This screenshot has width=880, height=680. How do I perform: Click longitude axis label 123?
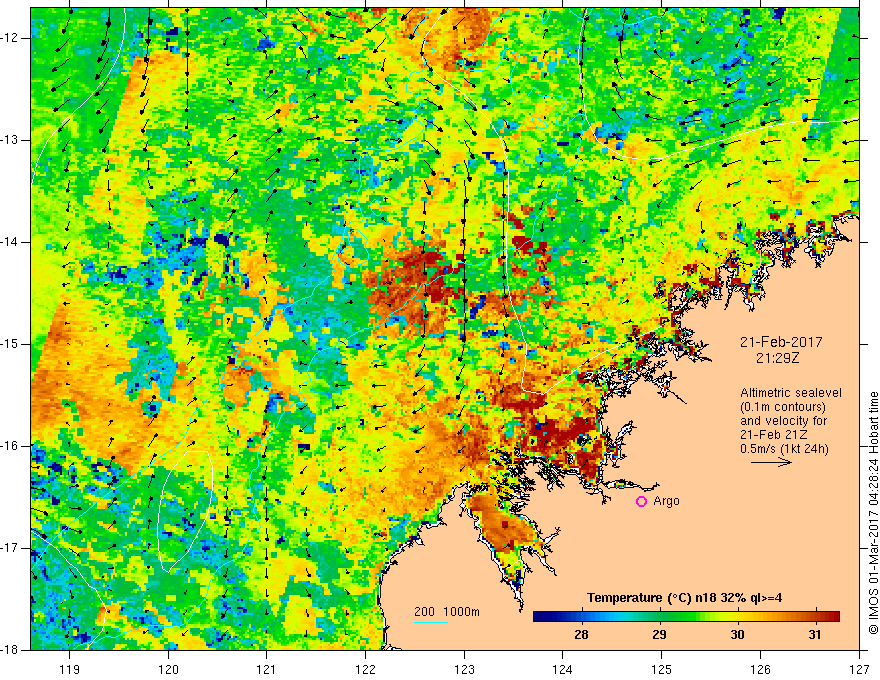(464, 669)
